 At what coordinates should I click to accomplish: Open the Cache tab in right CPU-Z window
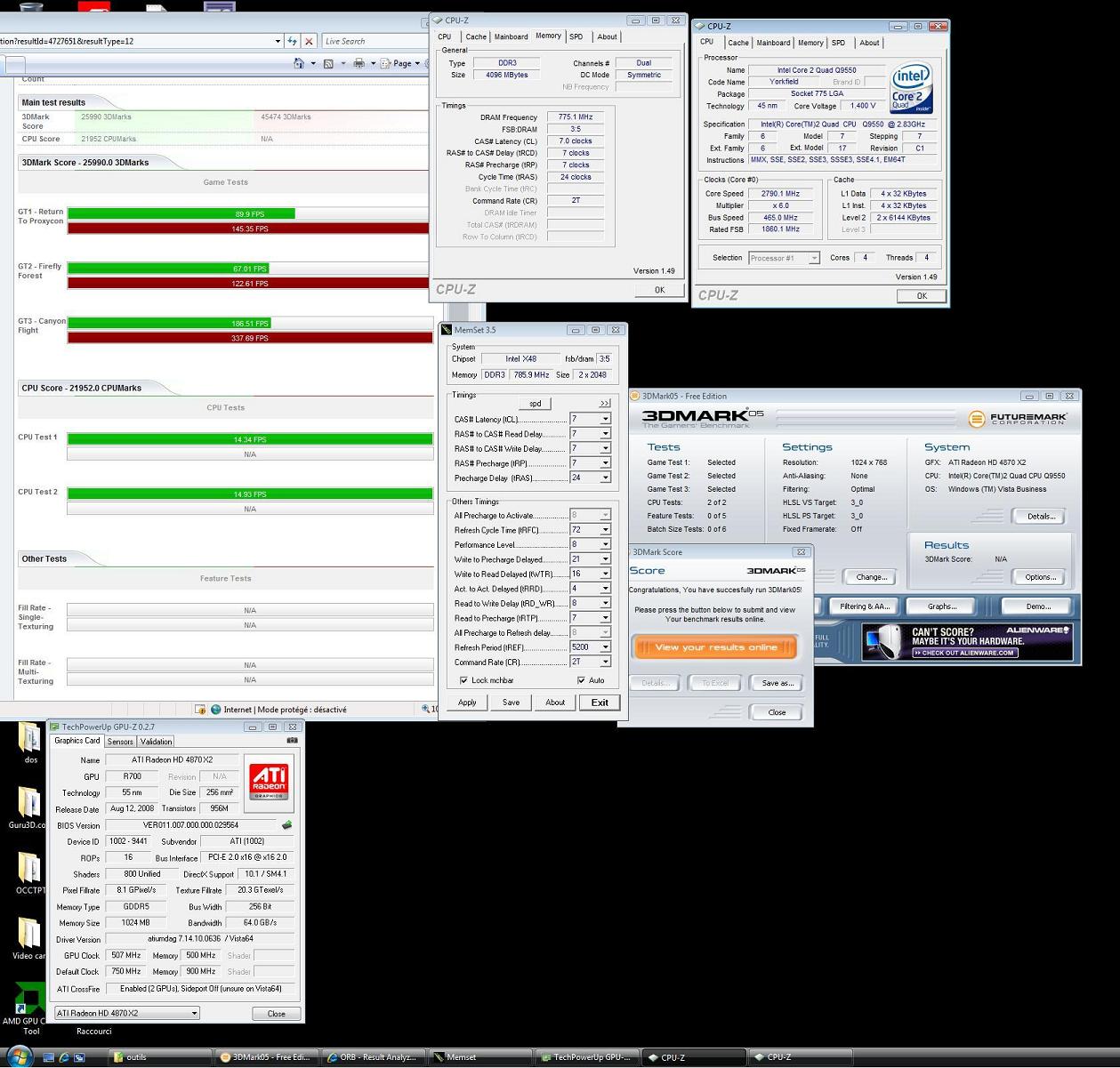(x=738, y=43)
